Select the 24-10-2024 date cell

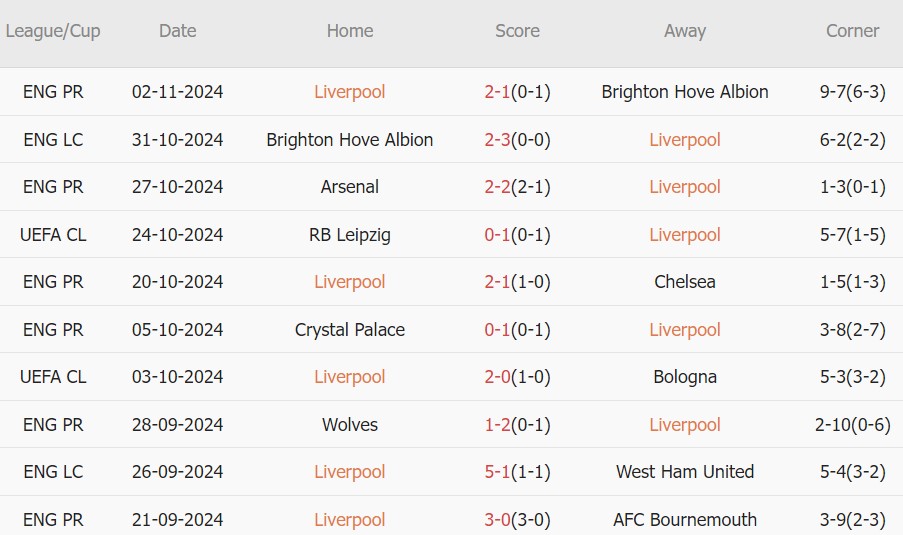click(x=178, y=235)
